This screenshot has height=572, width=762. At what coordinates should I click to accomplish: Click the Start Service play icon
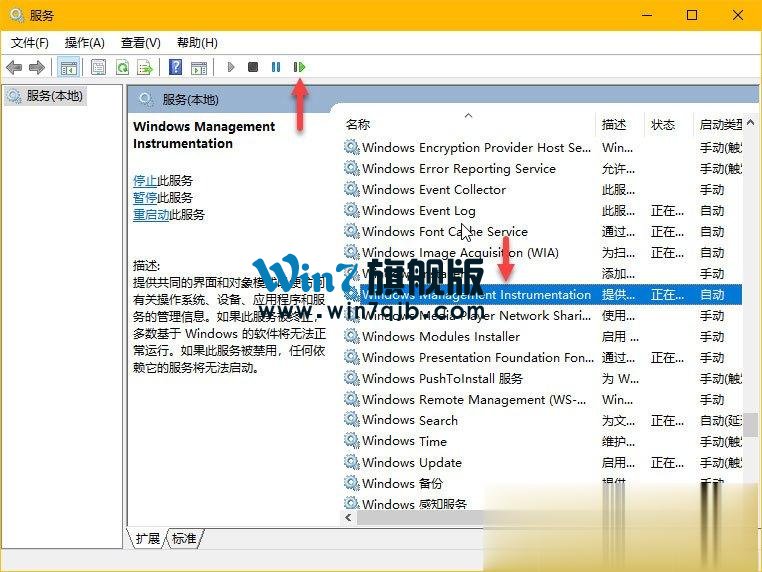click(231, 67)
